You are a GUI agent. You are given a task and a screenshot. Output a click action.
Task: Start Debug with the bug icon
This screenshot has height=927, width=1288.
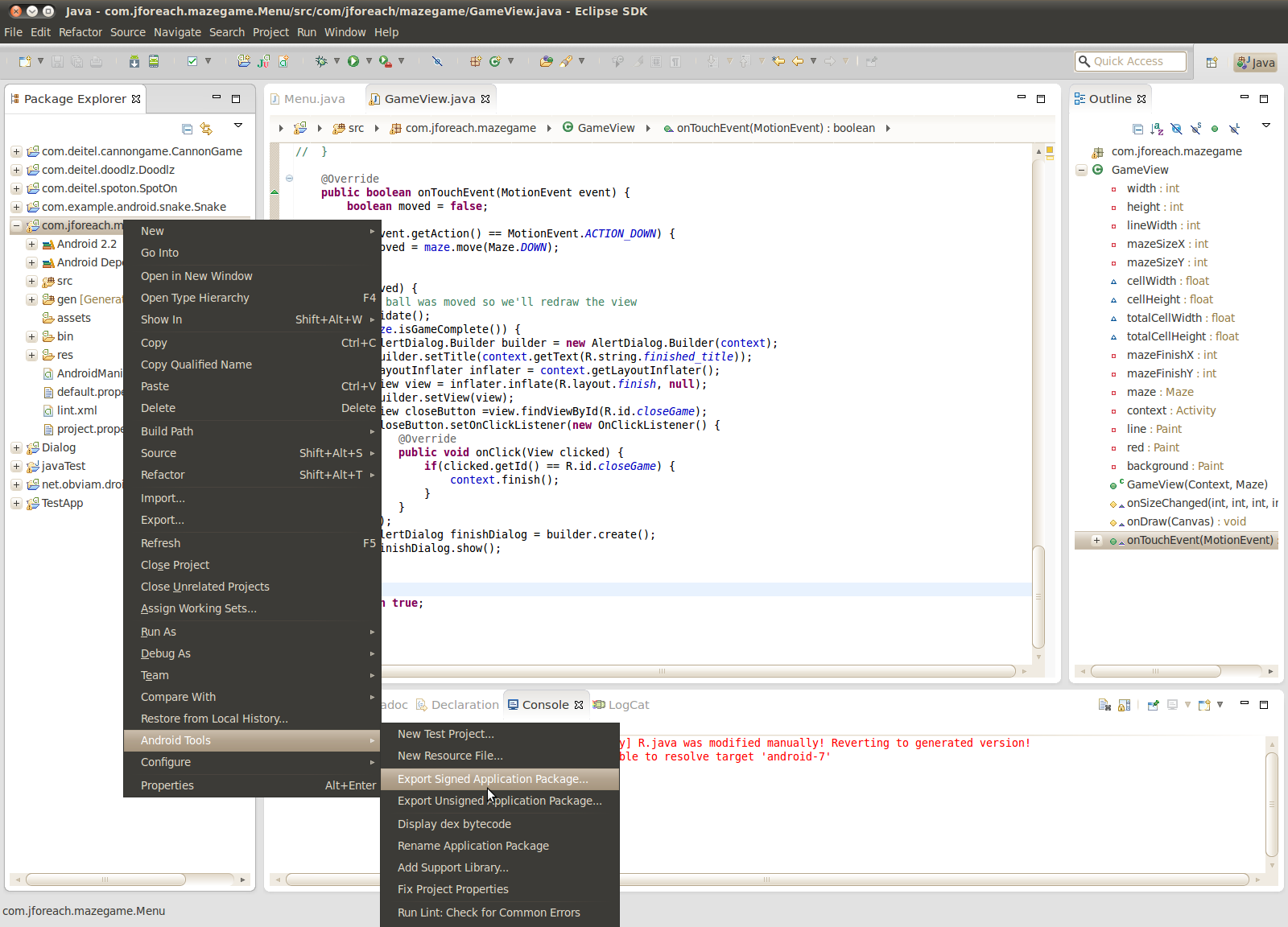point(321,61)
